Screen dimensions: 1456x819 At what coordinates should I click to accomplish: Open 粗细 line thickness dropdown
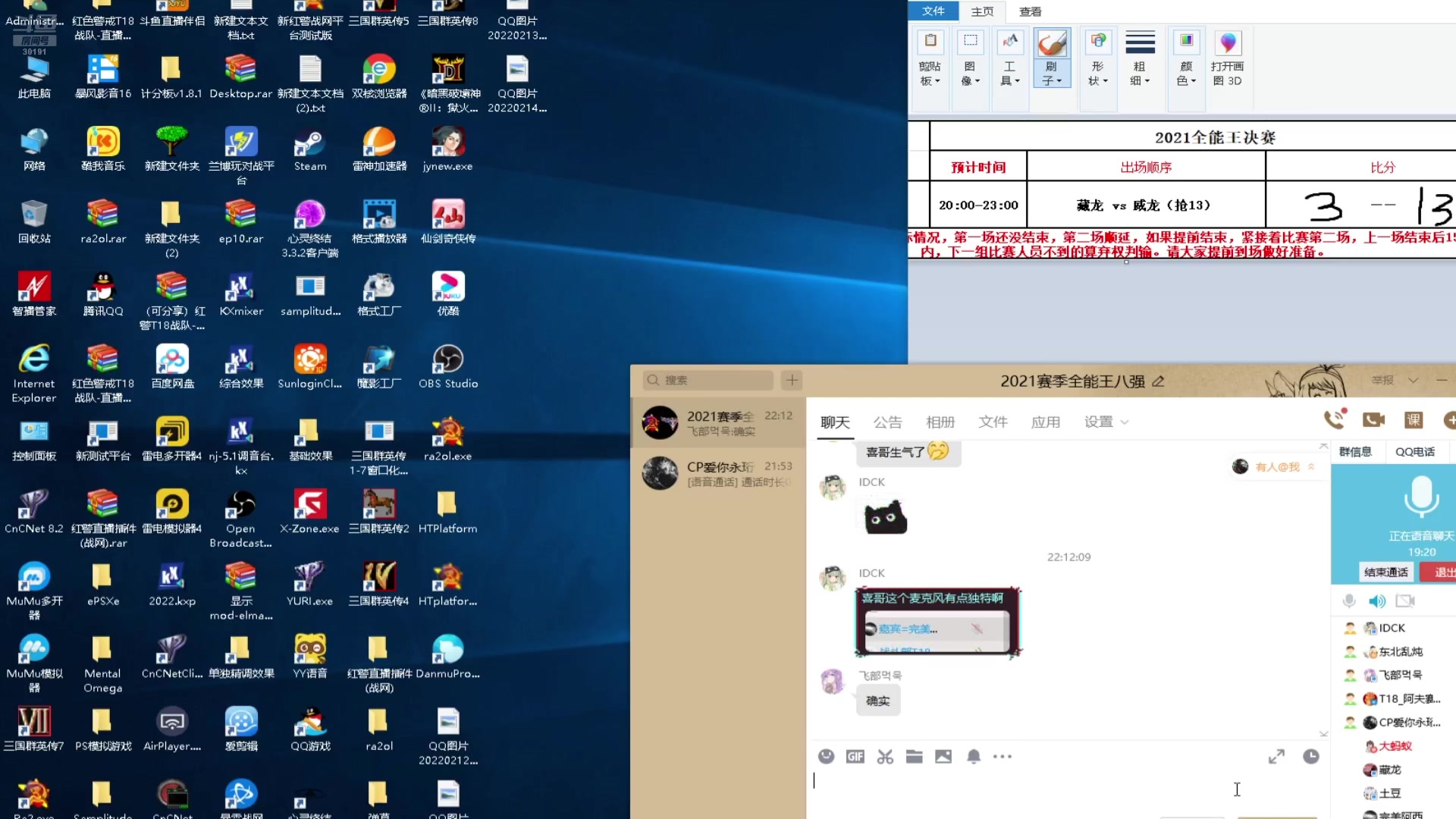click(1139, 74)
